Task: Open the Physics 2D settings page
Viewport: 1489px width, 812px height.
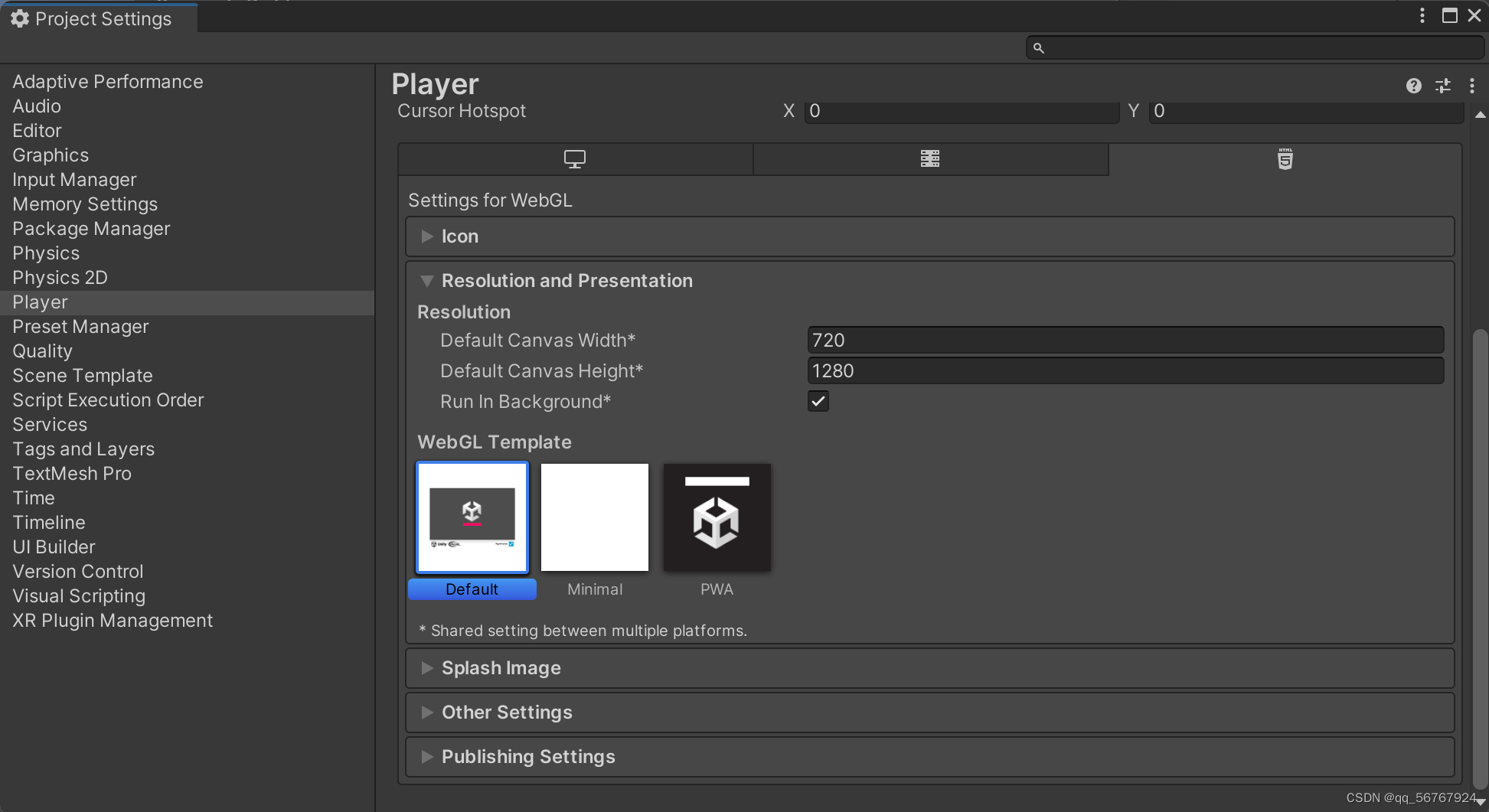Action: [60, 277]
